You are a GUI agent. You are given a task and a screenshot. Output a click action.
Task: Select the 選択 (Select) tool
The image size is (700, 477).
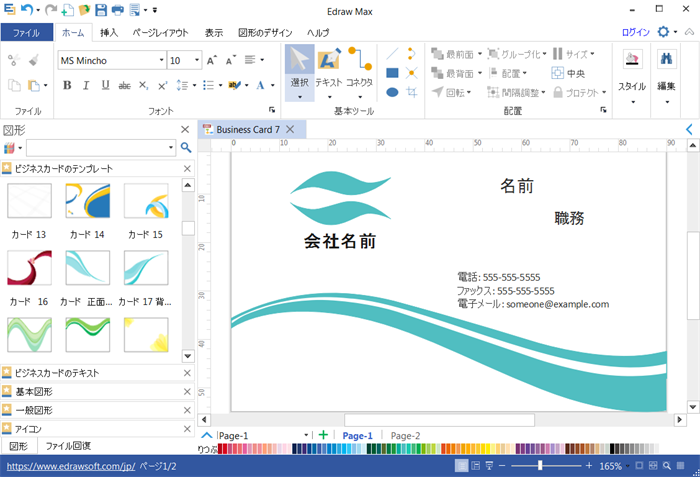(299, 70)
